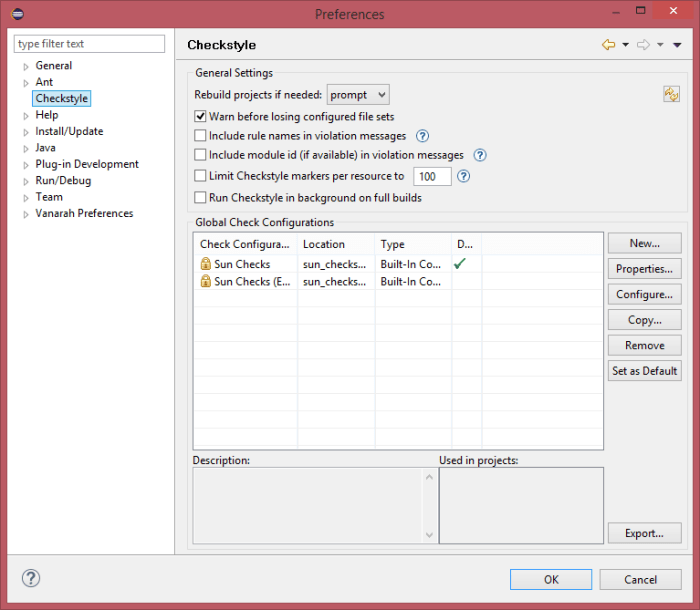
Task: Enable Include rule names in violation messages
Action: pos(200,136)
